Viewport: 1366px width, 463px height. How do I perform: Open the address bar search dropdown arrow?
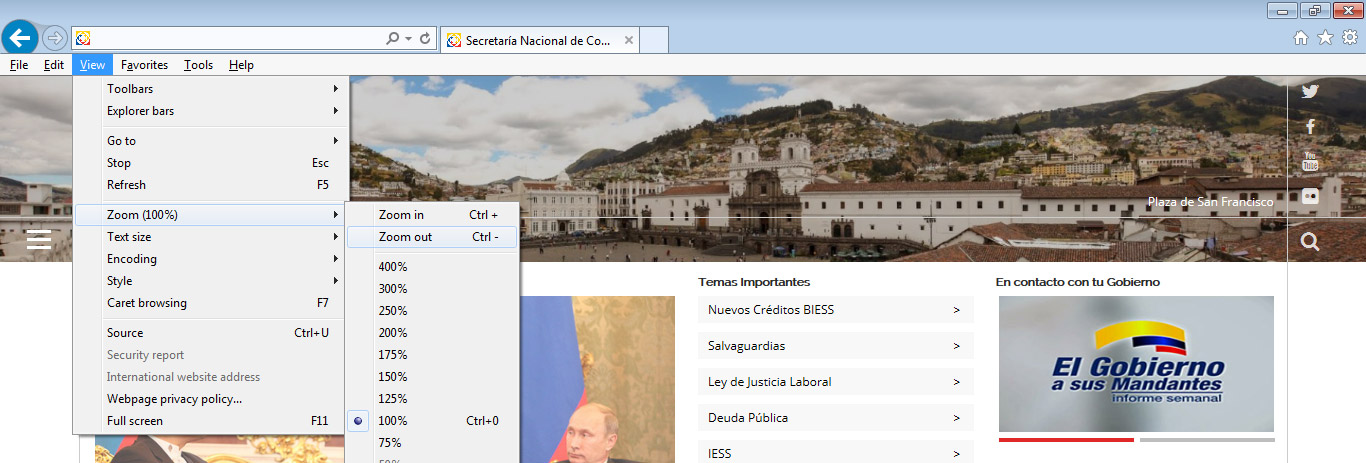point(409,39)
